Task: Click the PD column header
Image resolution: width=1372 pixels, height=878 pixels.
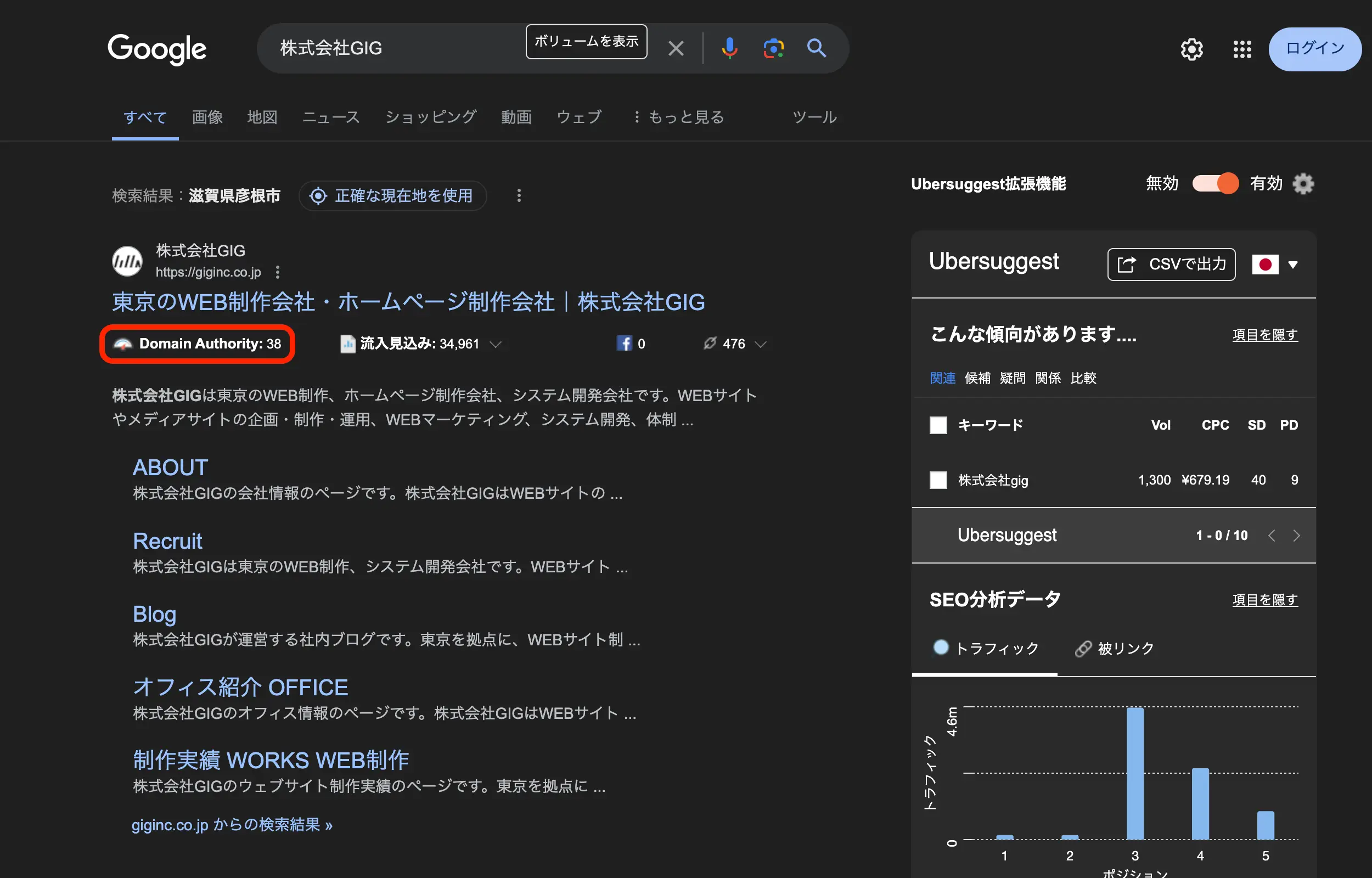Action: pos(1289,425)
